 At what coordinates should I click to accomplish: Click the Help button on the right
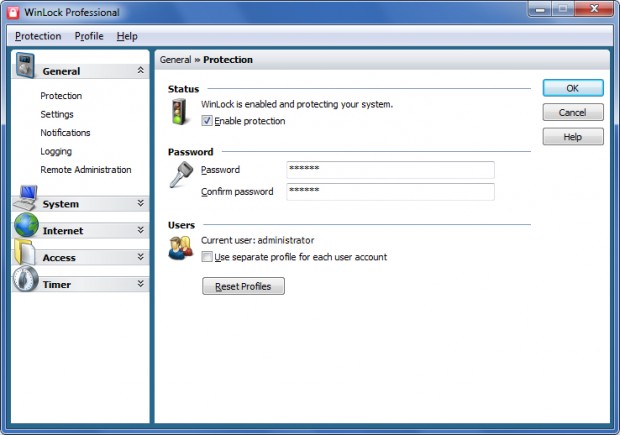(x=573, y=137)
